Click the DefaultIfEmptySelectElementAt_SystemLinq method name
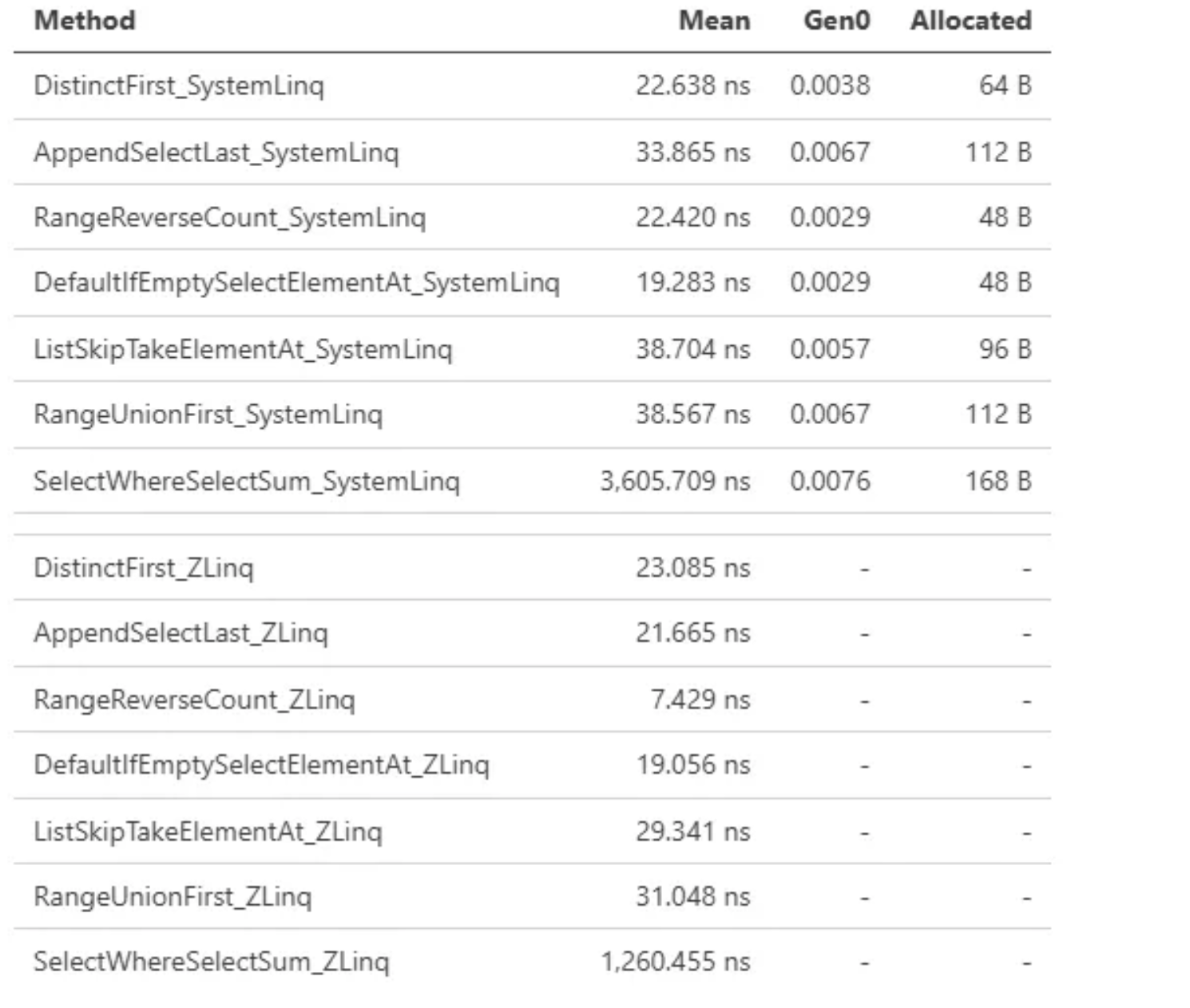The image size is (1190, 1008). [296, 283]
